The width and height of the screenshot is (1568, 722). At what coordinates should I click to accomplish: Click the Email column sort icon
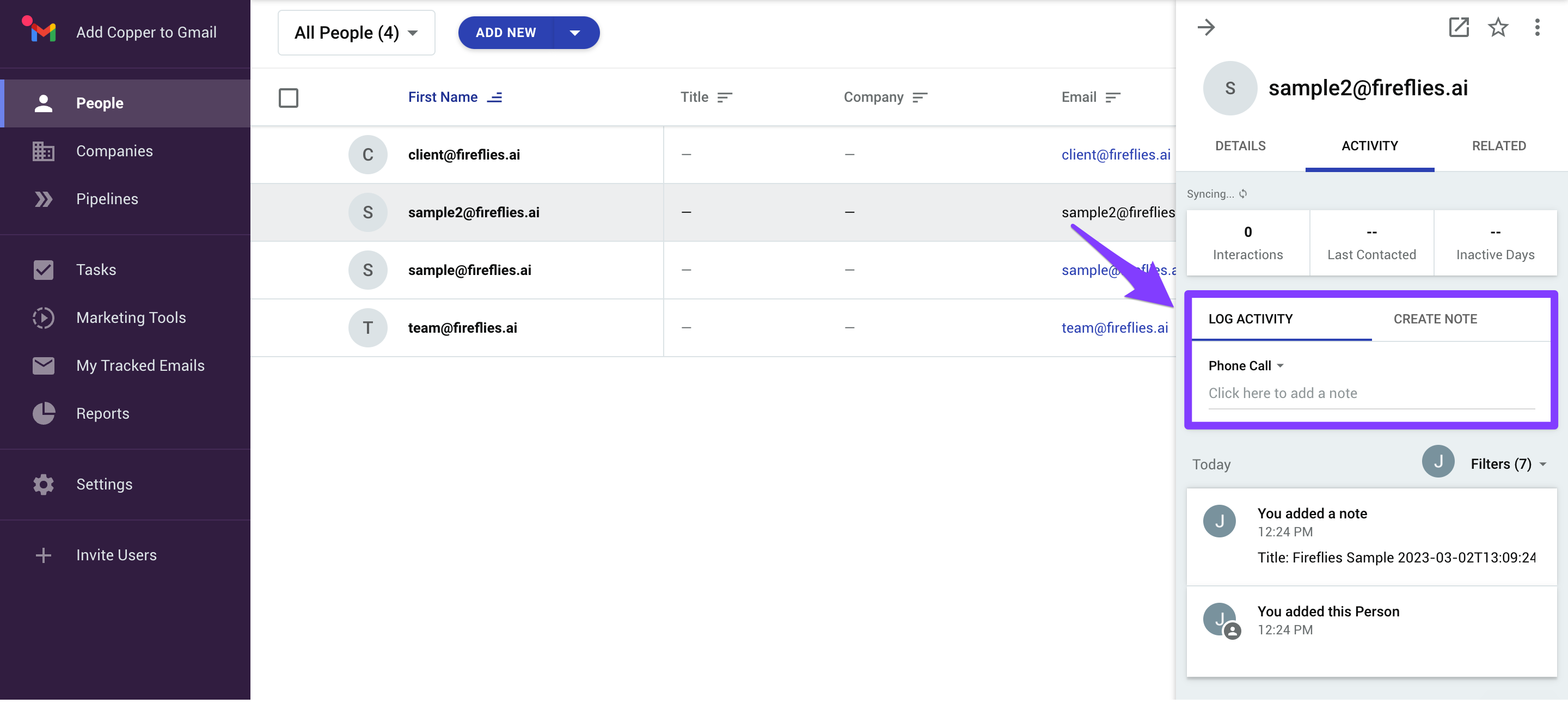pos(1113,97)
